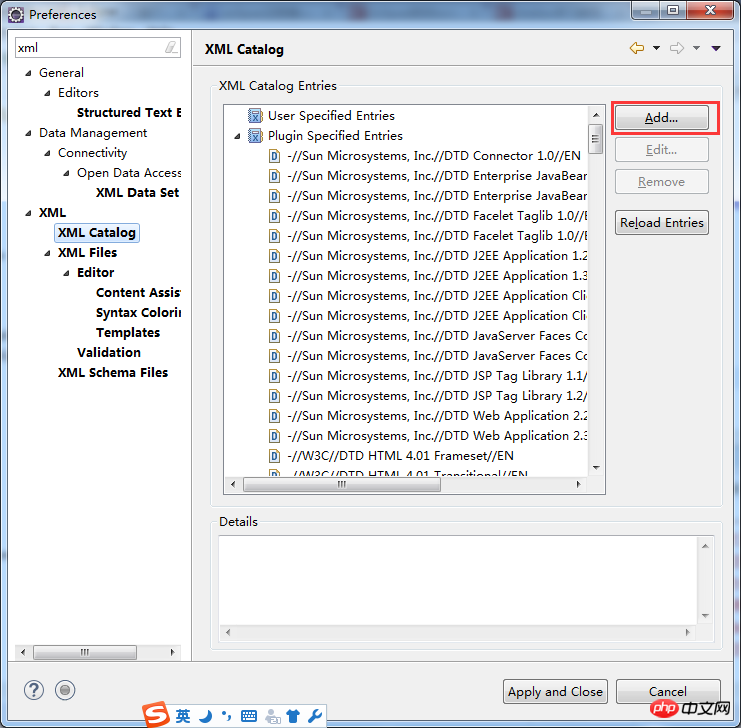Click the Add... button

(662, 118)
